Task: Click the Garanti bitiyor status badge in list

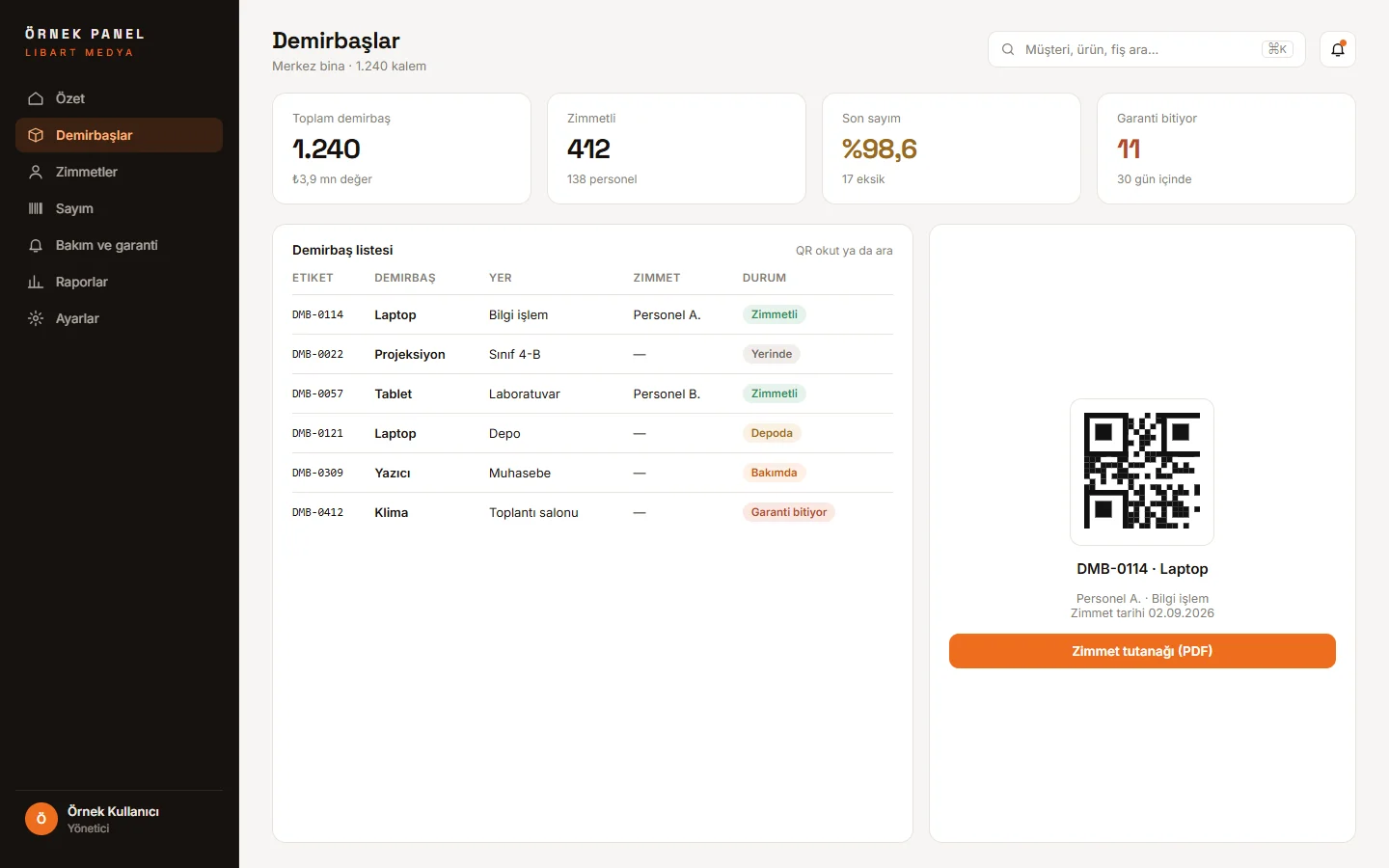Action: click(789, 512)
